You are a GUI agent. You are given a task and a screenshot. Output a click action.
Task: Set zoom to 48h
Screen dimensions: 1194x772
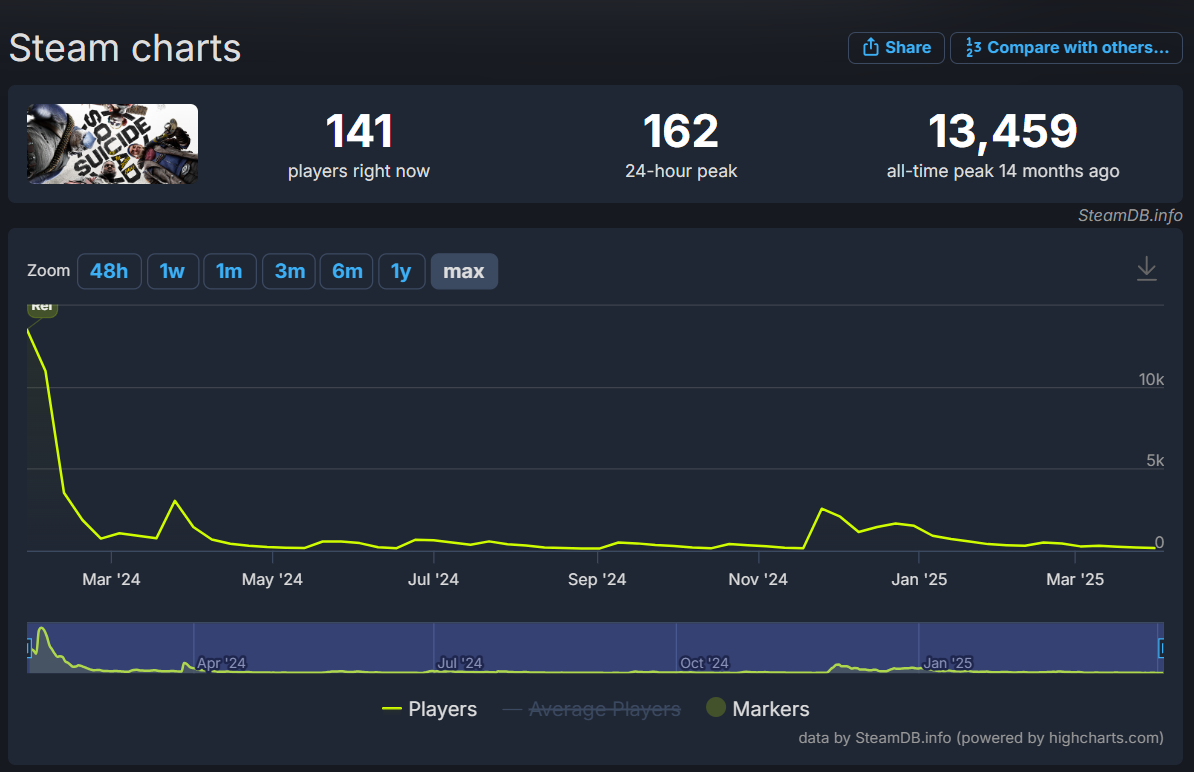coord(109,271)
